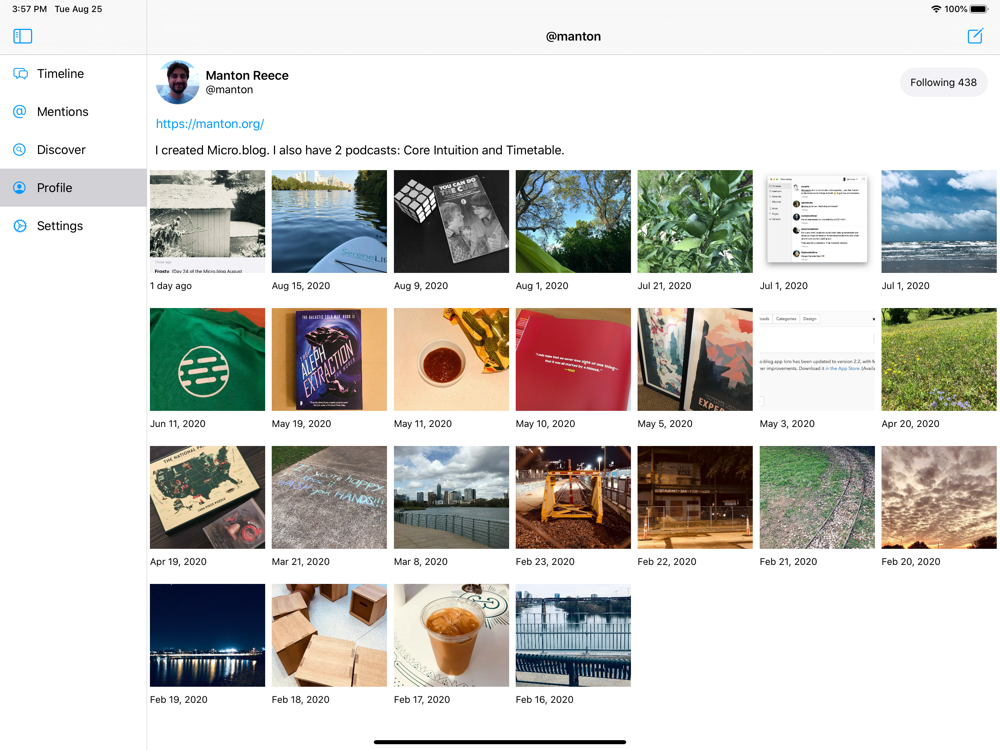
Task: View the Feb 20, 2020 cloudy sunset photo
Action: pyautogui.click(x=939, y=497)
